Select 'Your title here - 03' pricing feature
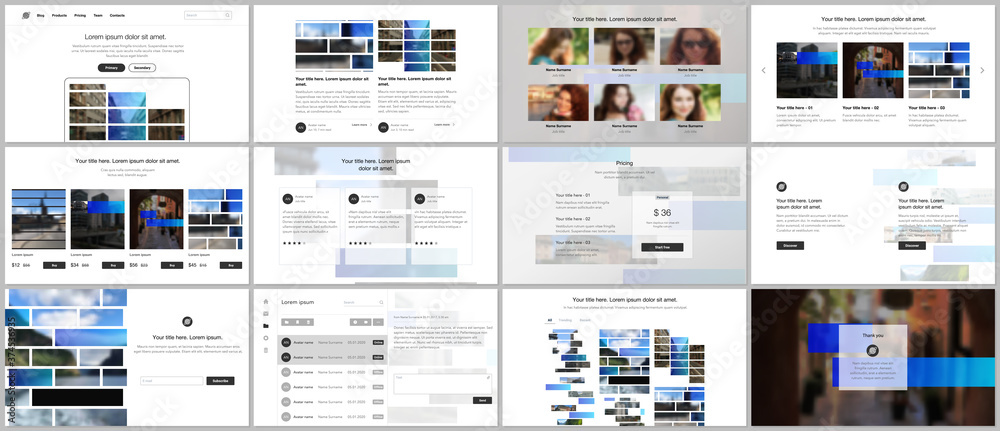 coord(573,242)
